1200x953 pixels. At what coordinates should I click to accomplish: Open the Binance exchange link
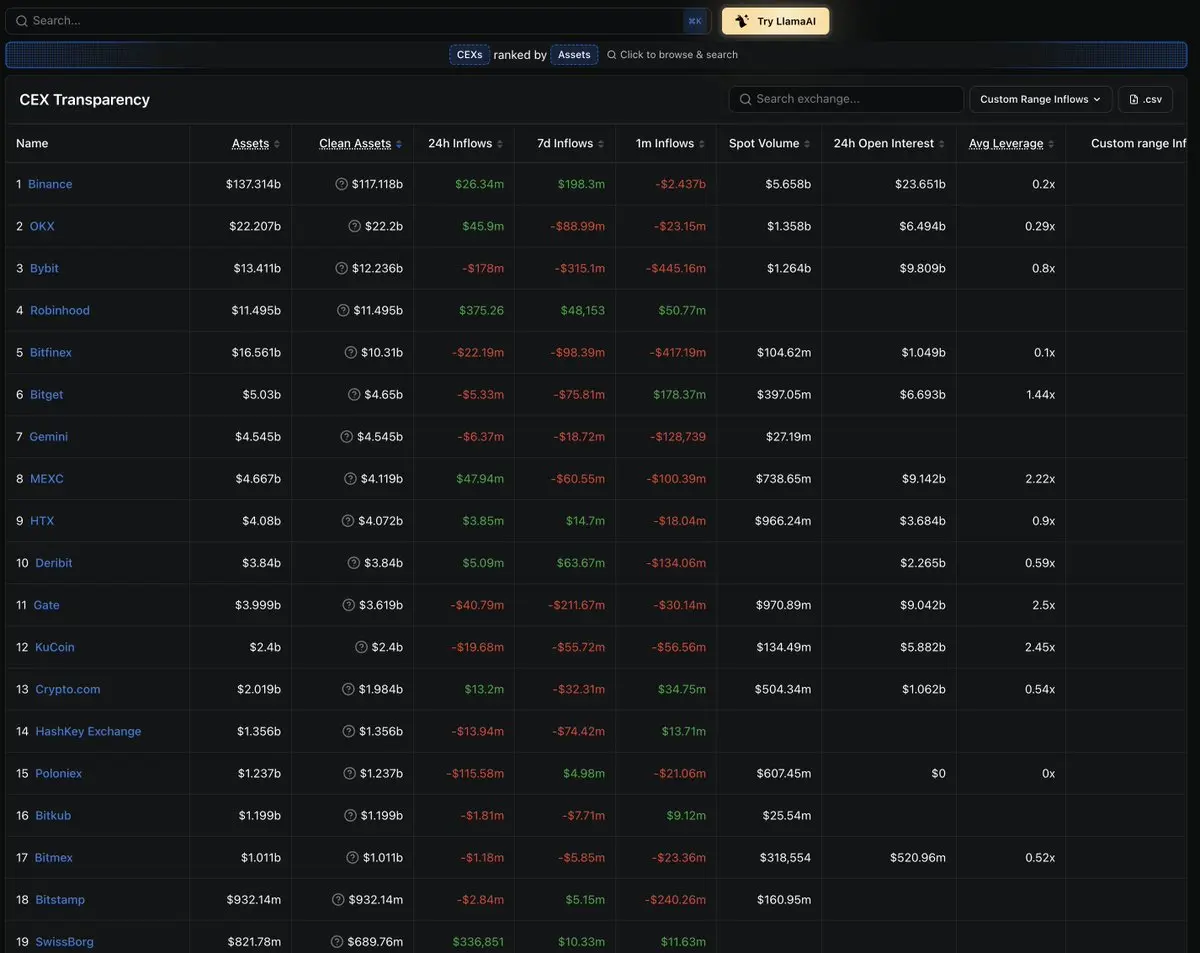point(50,184)
